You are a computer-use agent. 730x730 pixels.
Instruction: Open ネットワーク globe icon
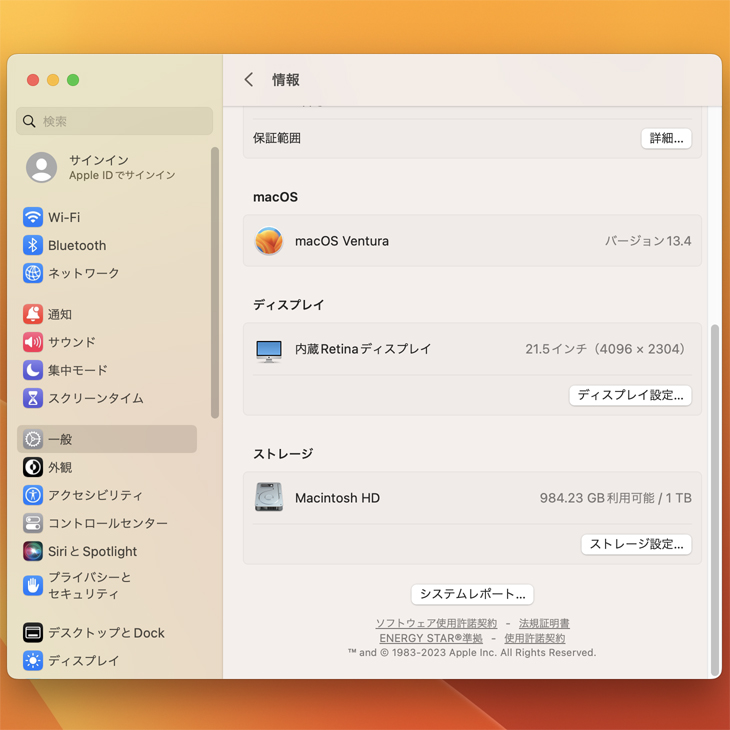coord(33,273)
